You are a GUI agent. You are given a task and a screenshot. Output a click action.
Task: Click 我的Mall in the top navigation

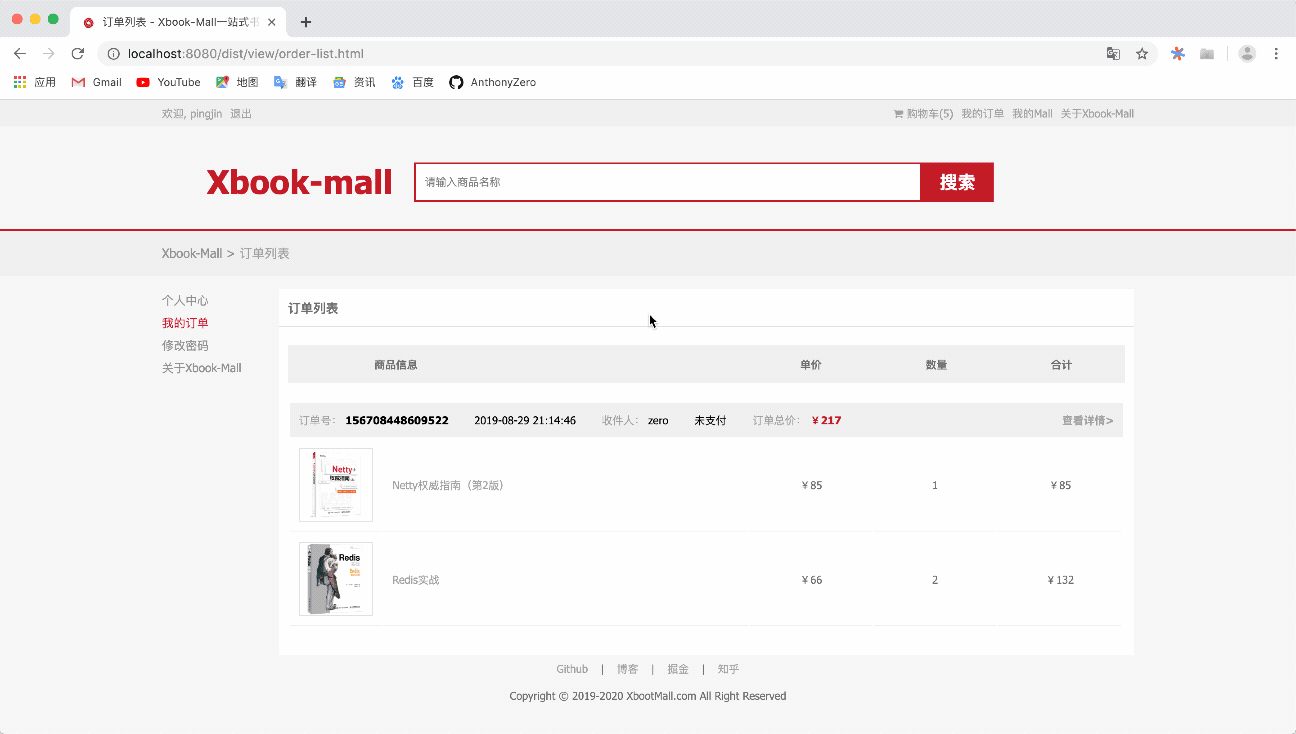pos(1032,114)
